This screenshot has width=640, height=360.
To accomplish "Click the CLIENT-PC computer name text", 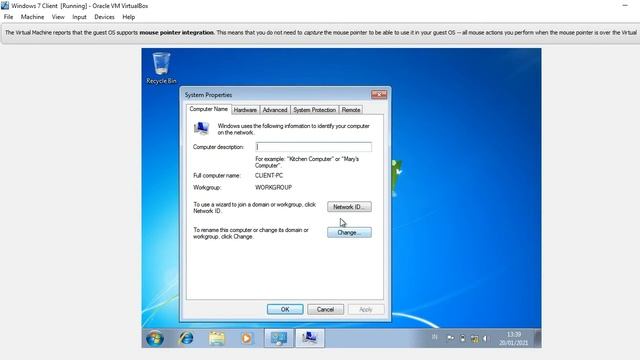I will (x=269, y=176).
